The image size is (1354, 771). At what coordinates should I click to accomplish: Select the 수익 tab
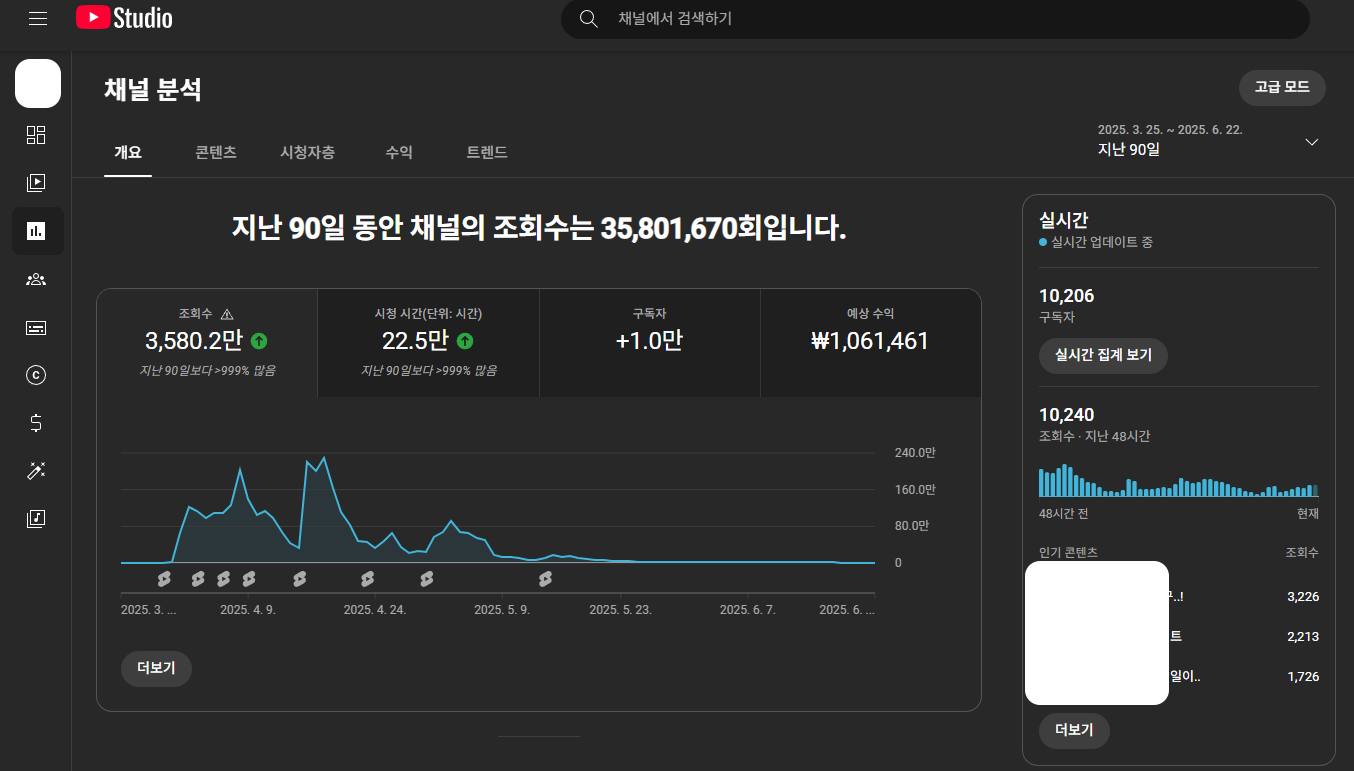click(x=399, y=153)
